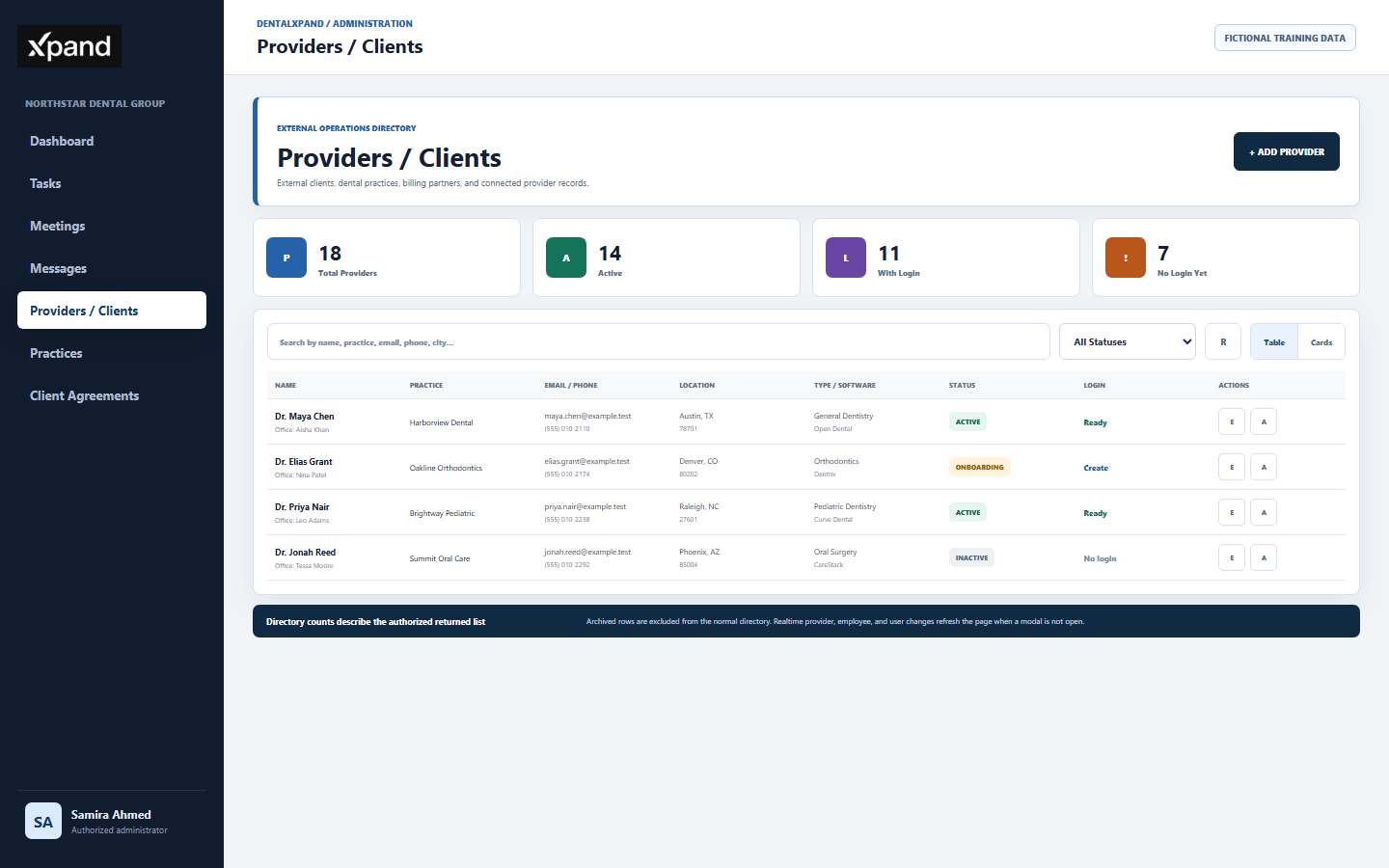Click ACTIVE badge for Dr. Maya Chen
1389x868 pixels.
pyautogui.click(x=967, y=421)
